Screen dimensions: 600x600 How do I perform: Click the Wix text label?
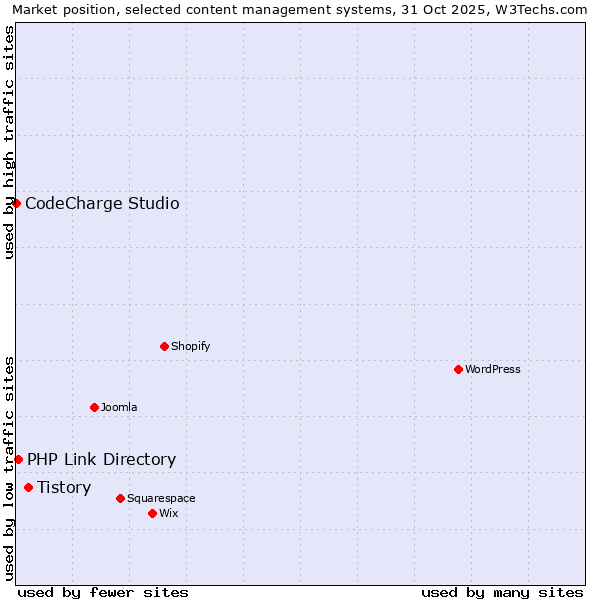coord(168,513)
